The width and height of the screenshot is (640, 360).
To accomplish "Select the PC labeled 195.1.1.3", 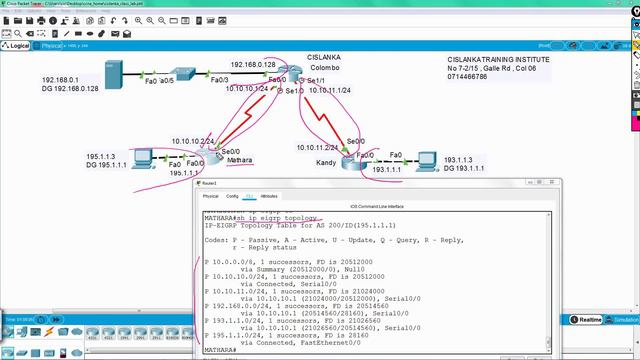I will click(x=143, y=158).
